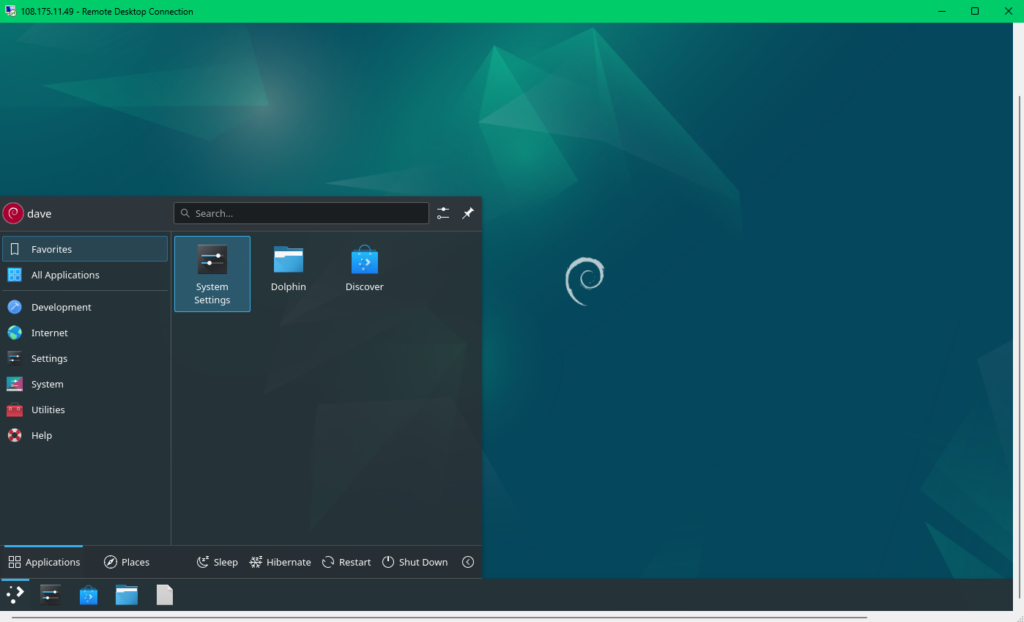Open the Settings category
Viewport: 1024px width, 622px height.
pos(85,358)
